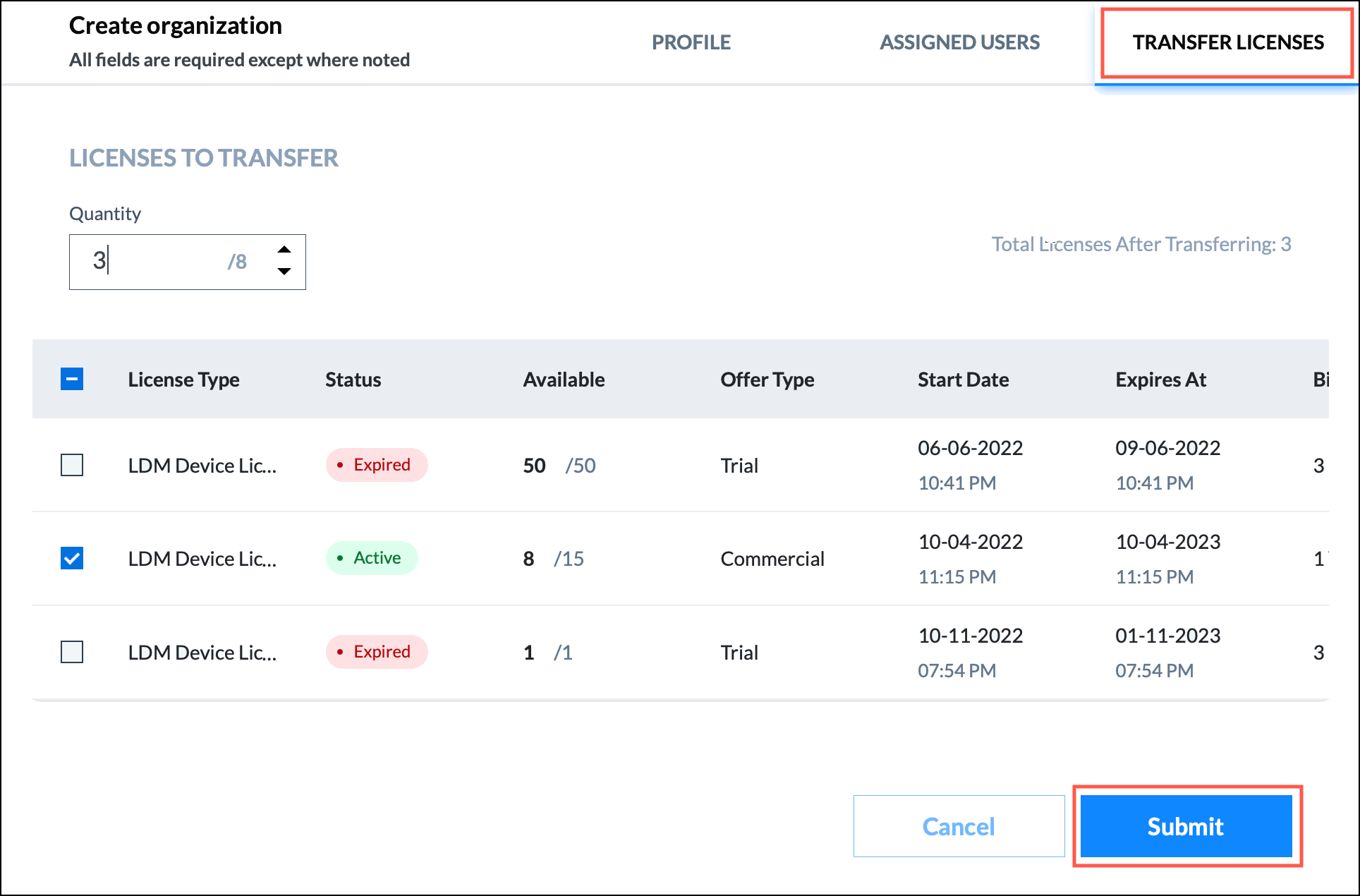This screenshot has height=896, width=1360.
Task: Switch to the Profile tab
Action: 691,42
